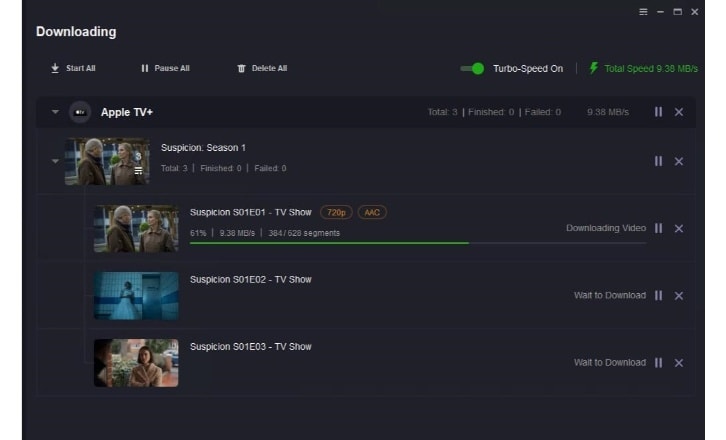Pause Suspicion S01E02 waiting download
This screenshot has height=440, width=726.
[658, 295]
